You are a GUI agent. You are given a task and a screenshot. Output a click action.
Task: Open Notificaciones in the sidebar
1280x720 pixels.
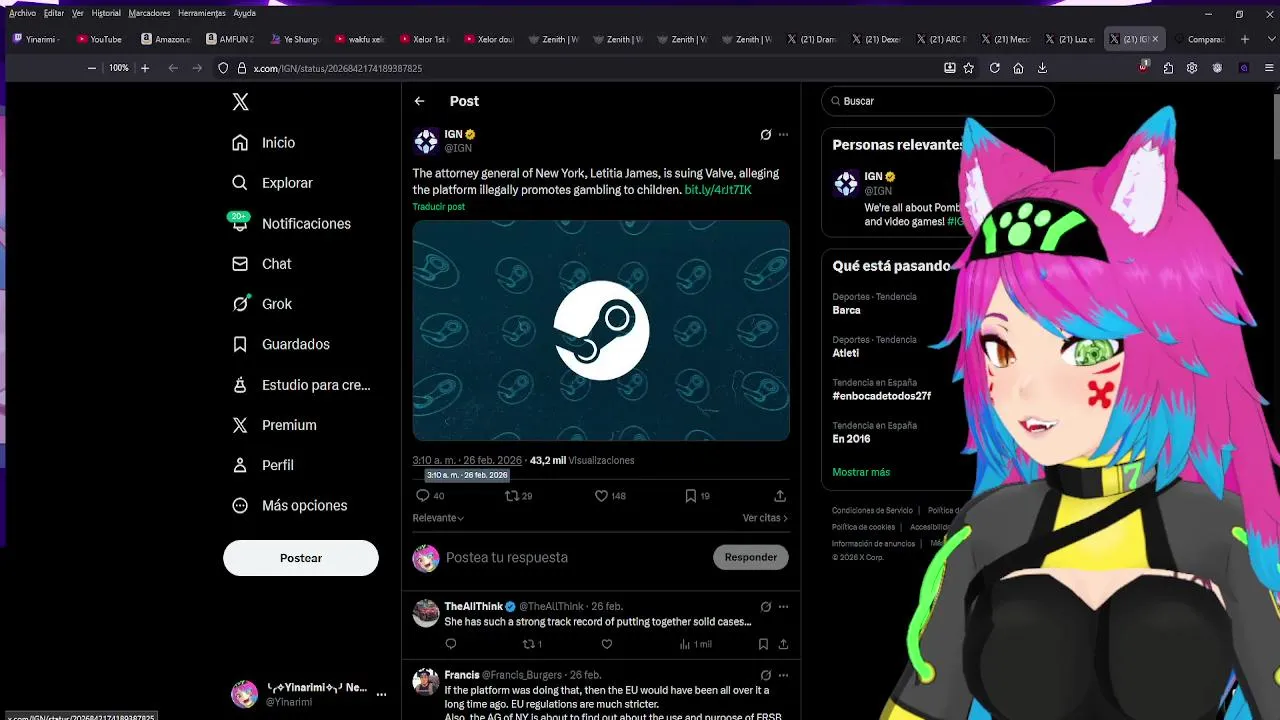[x=291, y=223]
